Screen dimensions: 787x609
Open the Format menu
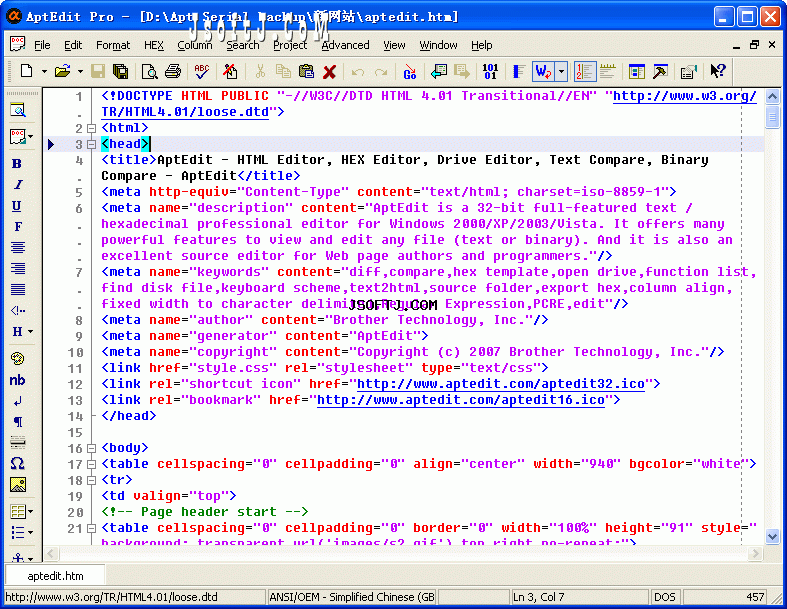point(113,45)
